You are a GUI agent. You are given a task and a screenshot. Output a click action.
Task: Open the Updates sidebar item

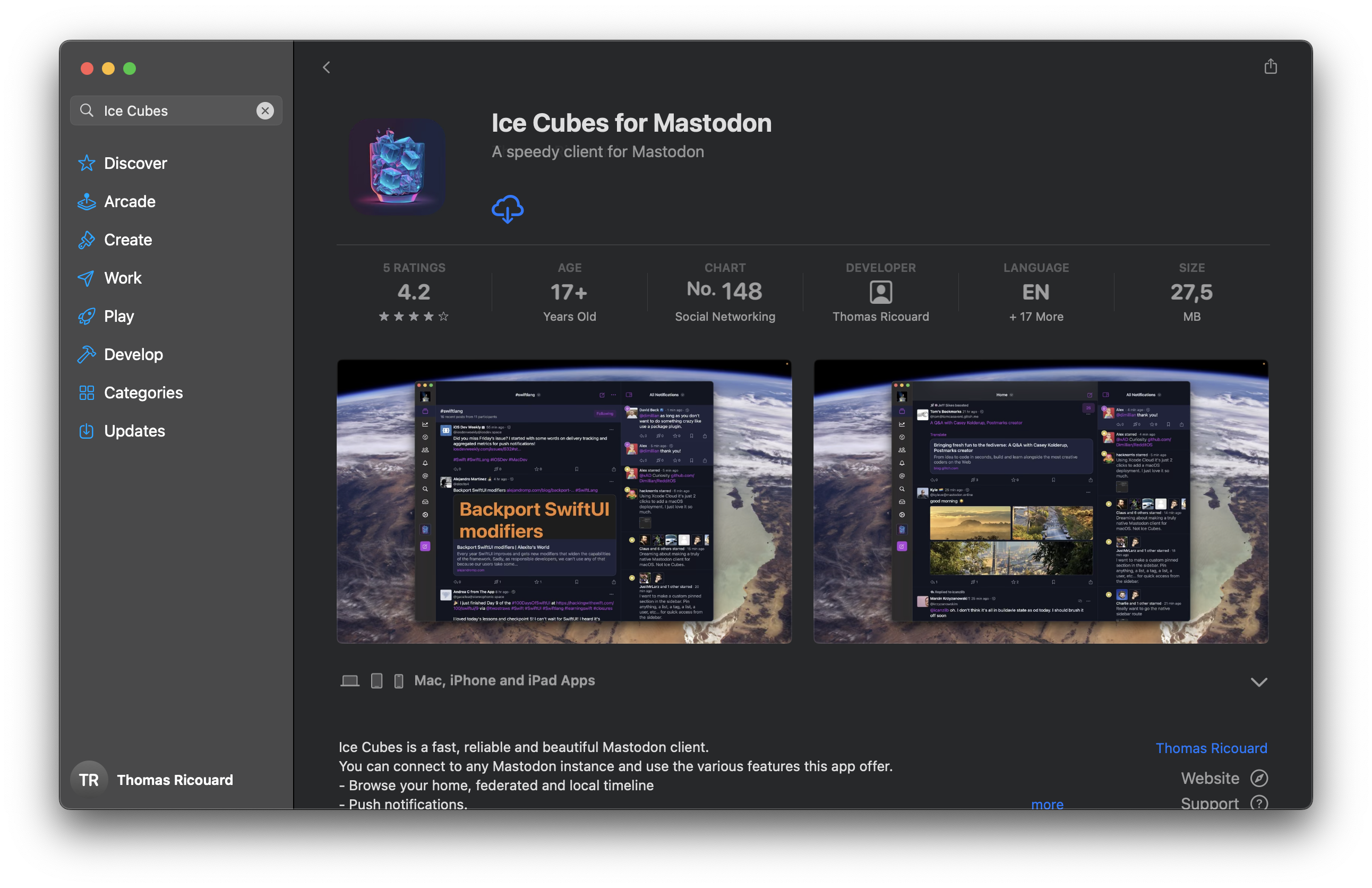(x=134, y=431)
